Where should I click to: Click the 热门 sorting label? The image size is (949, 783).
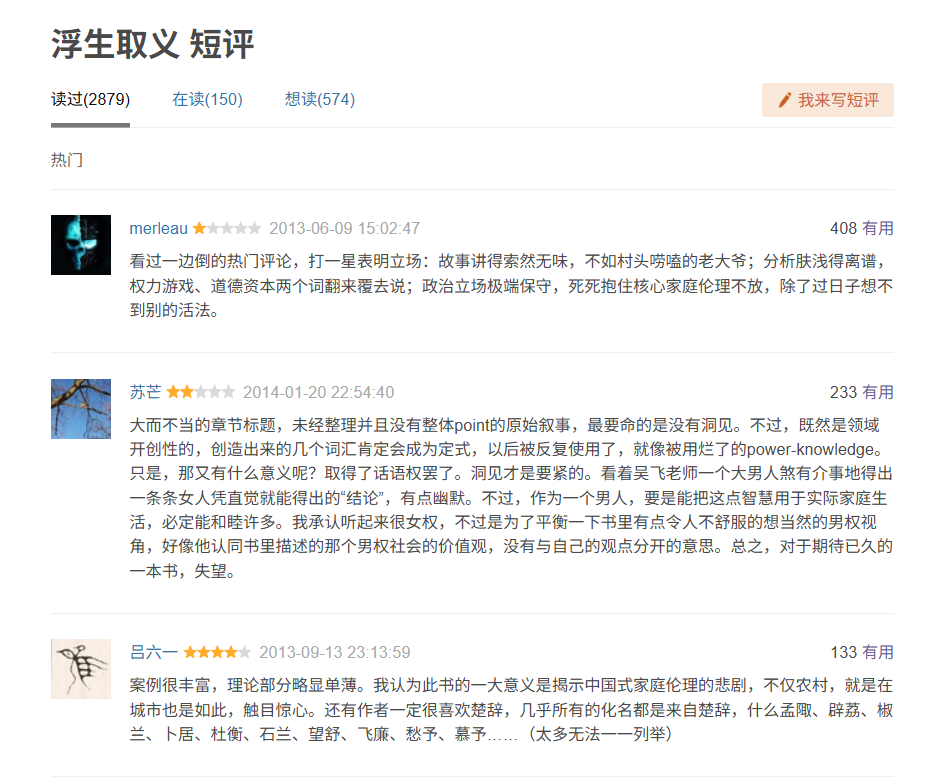[x=67, y=160]
